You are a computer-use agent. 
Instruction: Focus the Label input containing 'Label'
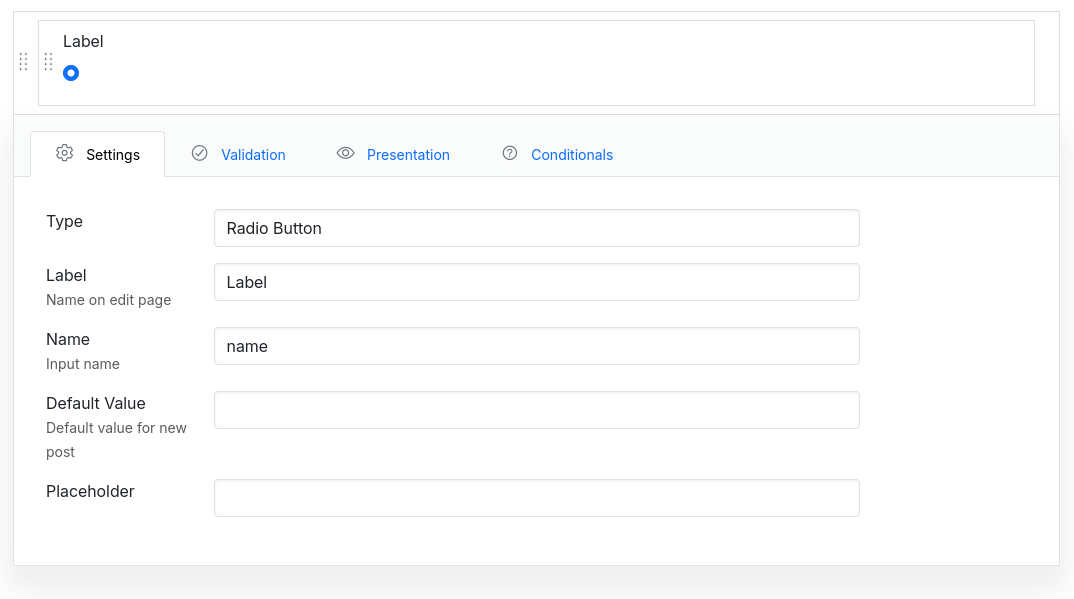(536, 282)
